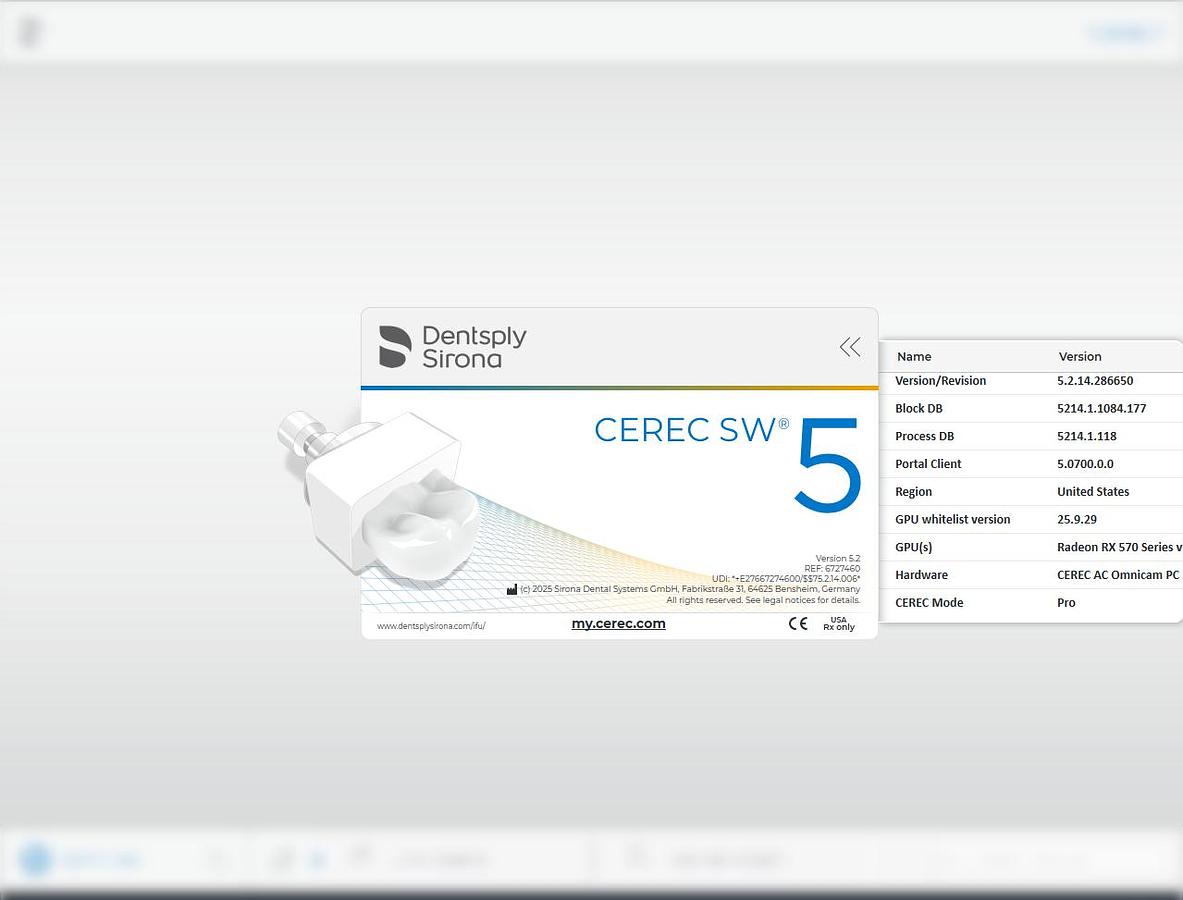Select the Hardware row label
This screenshot has width=1183, height=900.
[x=921, y=576]
